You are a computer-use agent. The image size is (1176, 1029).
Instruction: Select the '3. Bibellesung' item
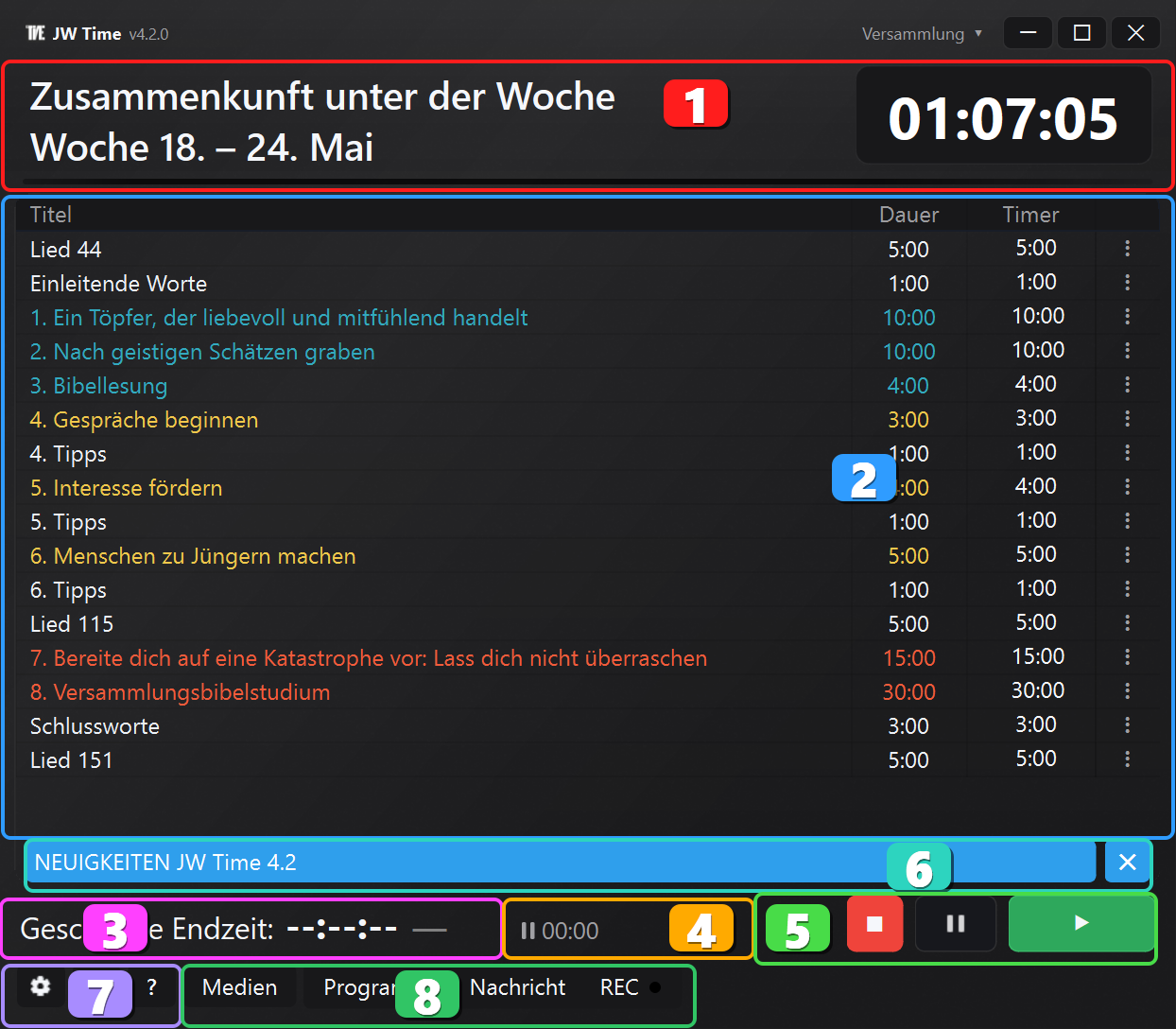pyautogui.click(x=98, y=386)
